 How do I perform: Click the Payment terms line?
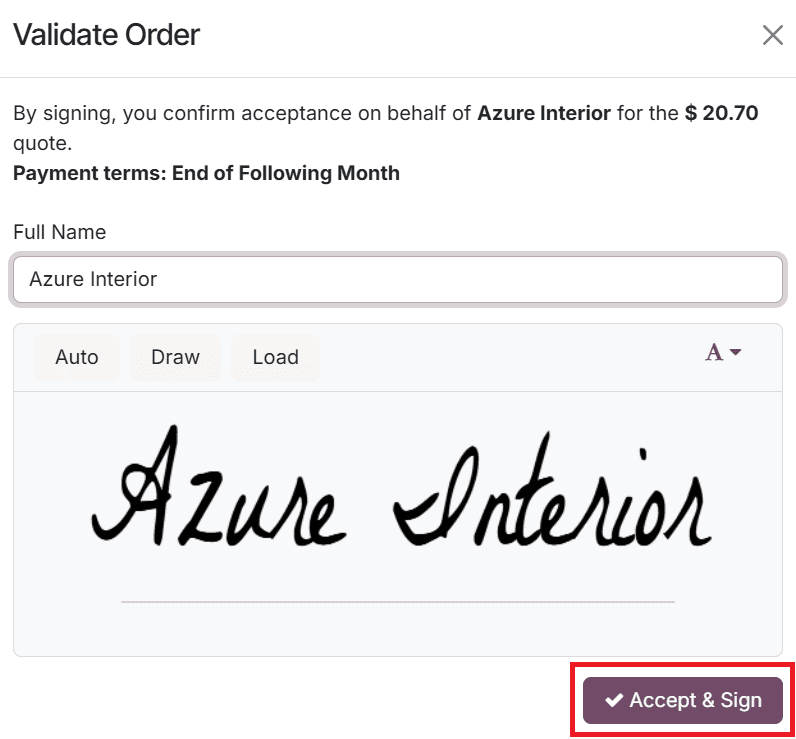[206, 173]
